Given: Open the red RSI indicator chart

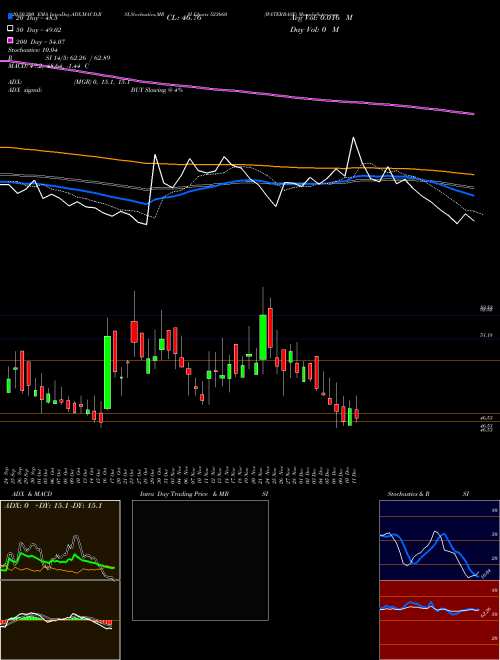Looking at the screenshot, I should click(439, 620).
